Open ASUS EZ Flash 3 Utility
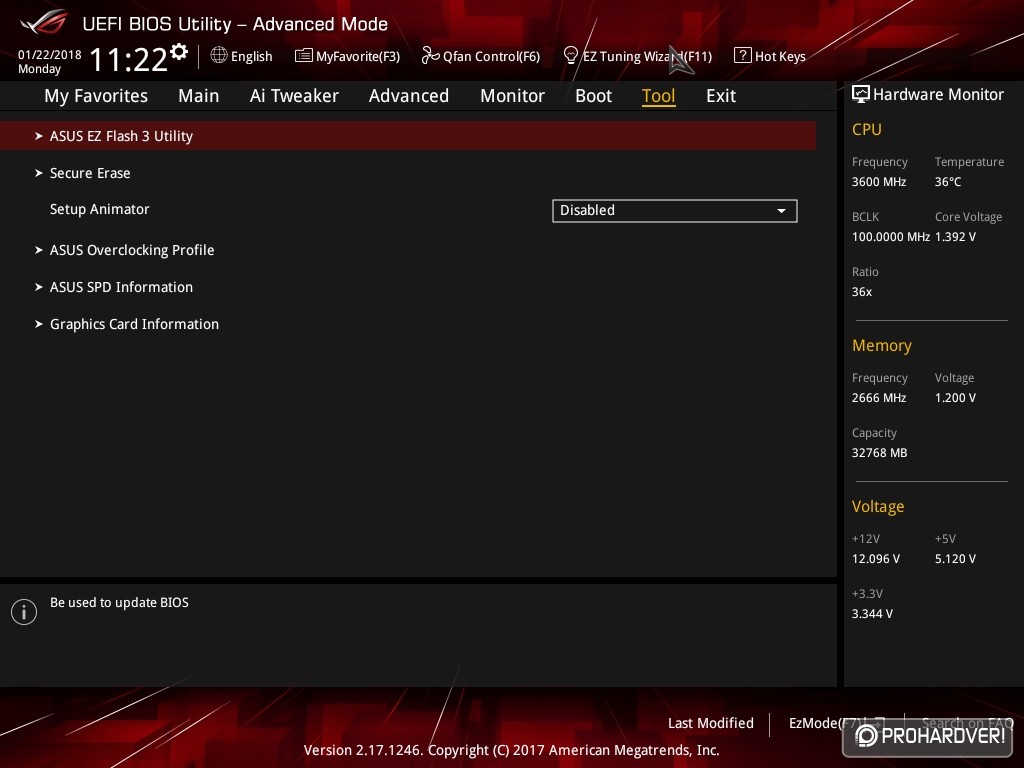The image size is (1024, 768). point(408,136)
